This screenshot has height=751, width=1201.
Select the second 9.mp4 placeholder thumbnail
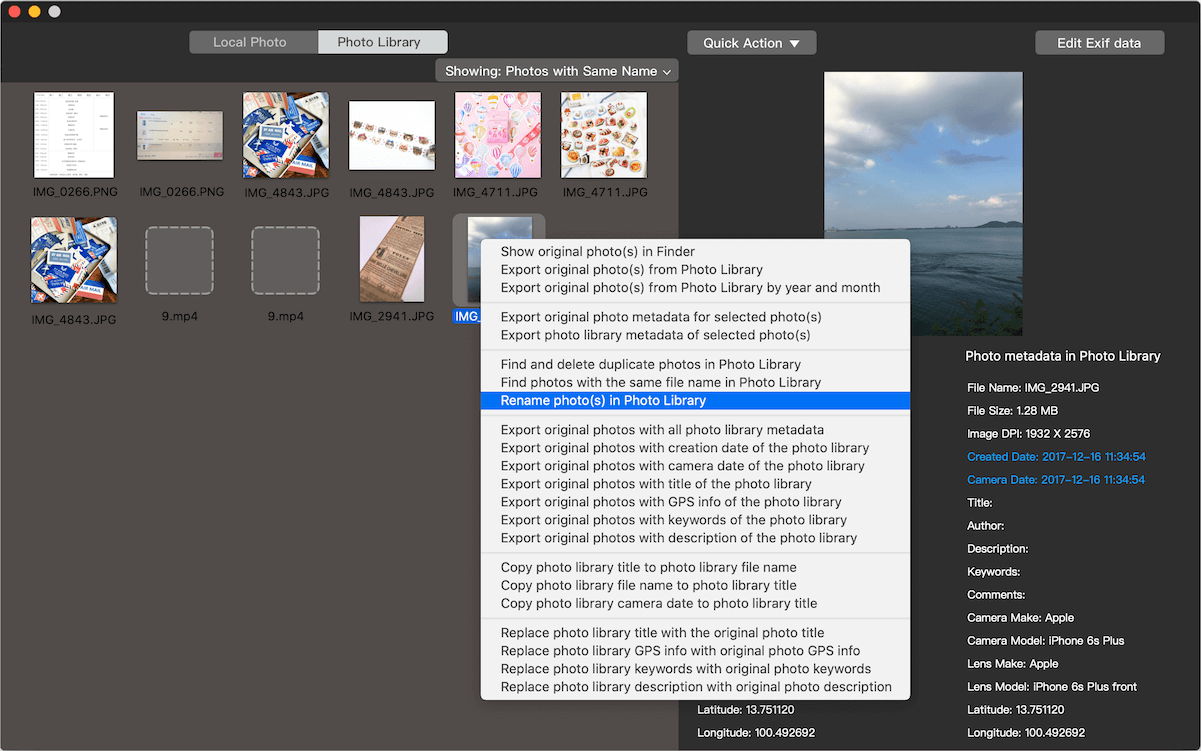click(286, 260)
